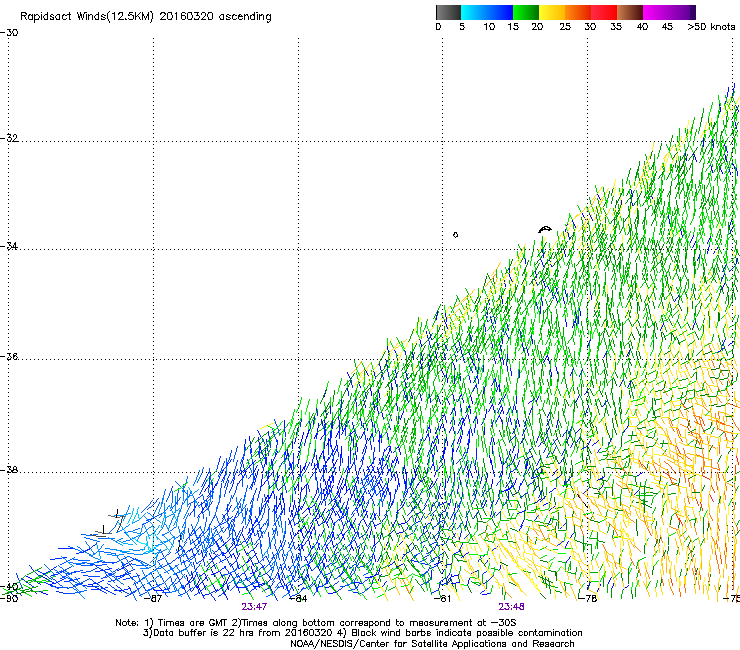This screenshot has width=740, height=650.
Task: Click the gray 0-5 knots color swatch
Action: tap(448, 12)
